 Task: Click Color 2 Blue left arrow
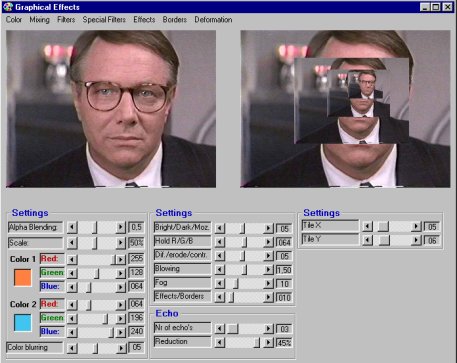(x=72, y=332)
